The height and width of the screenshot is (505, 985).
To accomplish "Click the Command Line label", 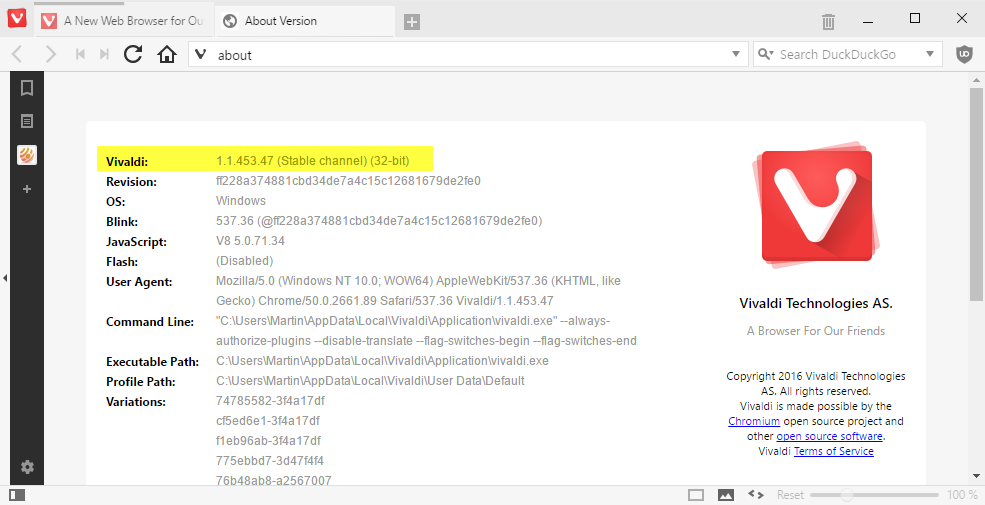I will point(150,322).
